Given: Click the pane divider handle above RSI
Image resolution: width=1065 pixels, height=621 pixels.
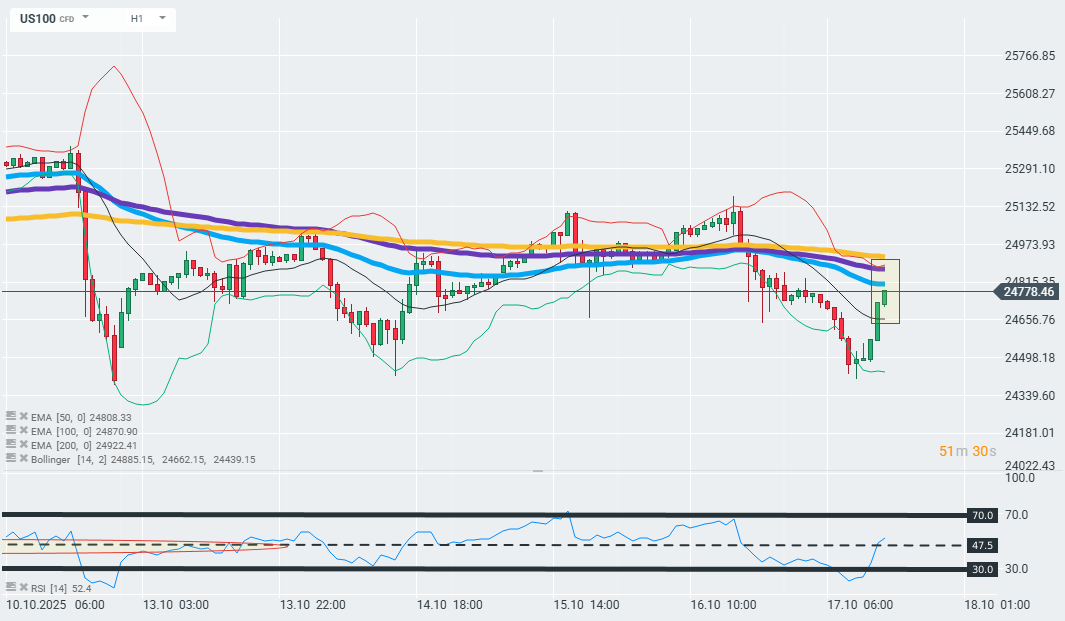Looking at the screenshot, I should [x=537, y=470].
